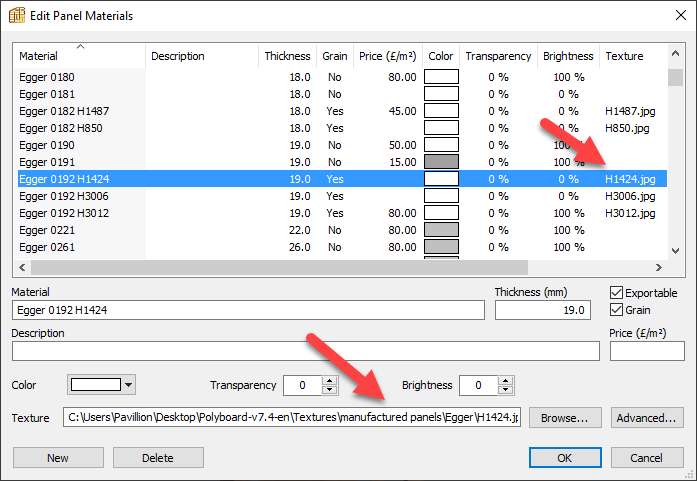Click the list scroll up arrow
Screen dimensions: 697x481
click(675, 53)
